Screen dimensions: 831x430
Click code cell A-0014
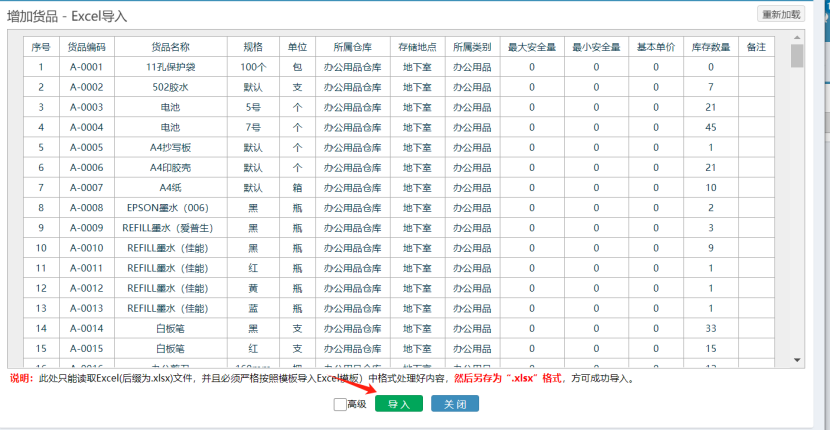point(87,328)
